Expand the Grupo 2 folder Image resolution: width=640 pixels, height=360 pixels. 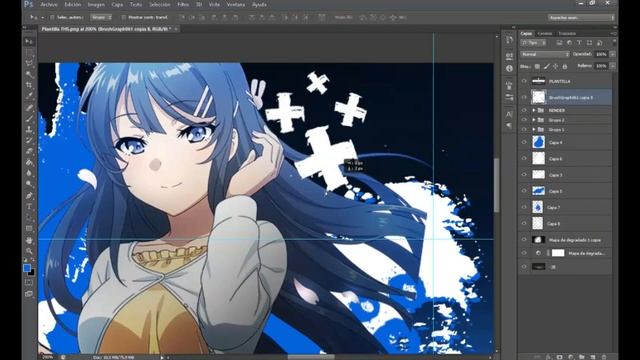coord(533,120)
